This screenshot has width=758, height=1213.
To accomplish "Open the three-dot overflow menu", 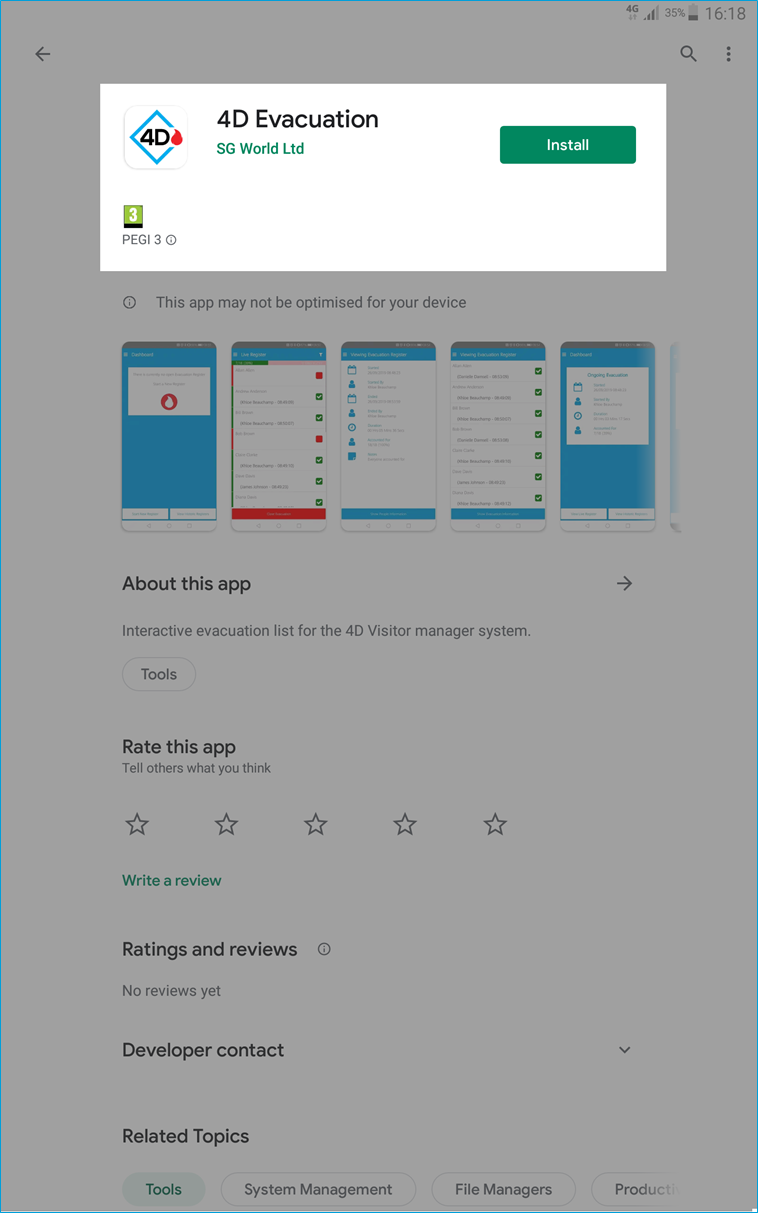I will (x=729, y=54).
